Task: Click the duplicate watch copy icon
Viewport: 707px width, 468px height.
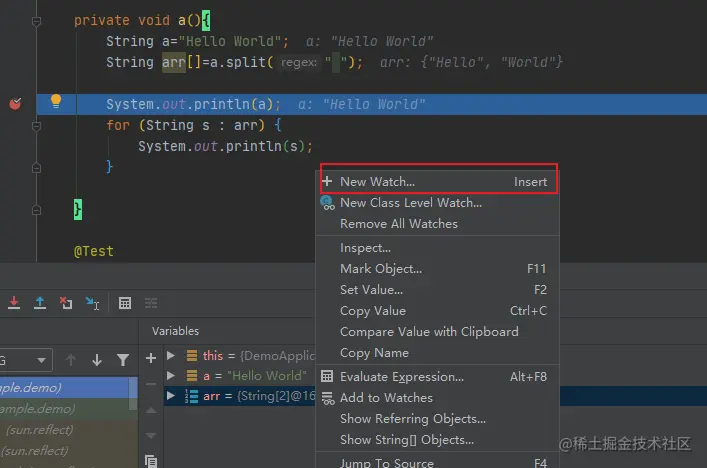Action: [x=151, y=461]
